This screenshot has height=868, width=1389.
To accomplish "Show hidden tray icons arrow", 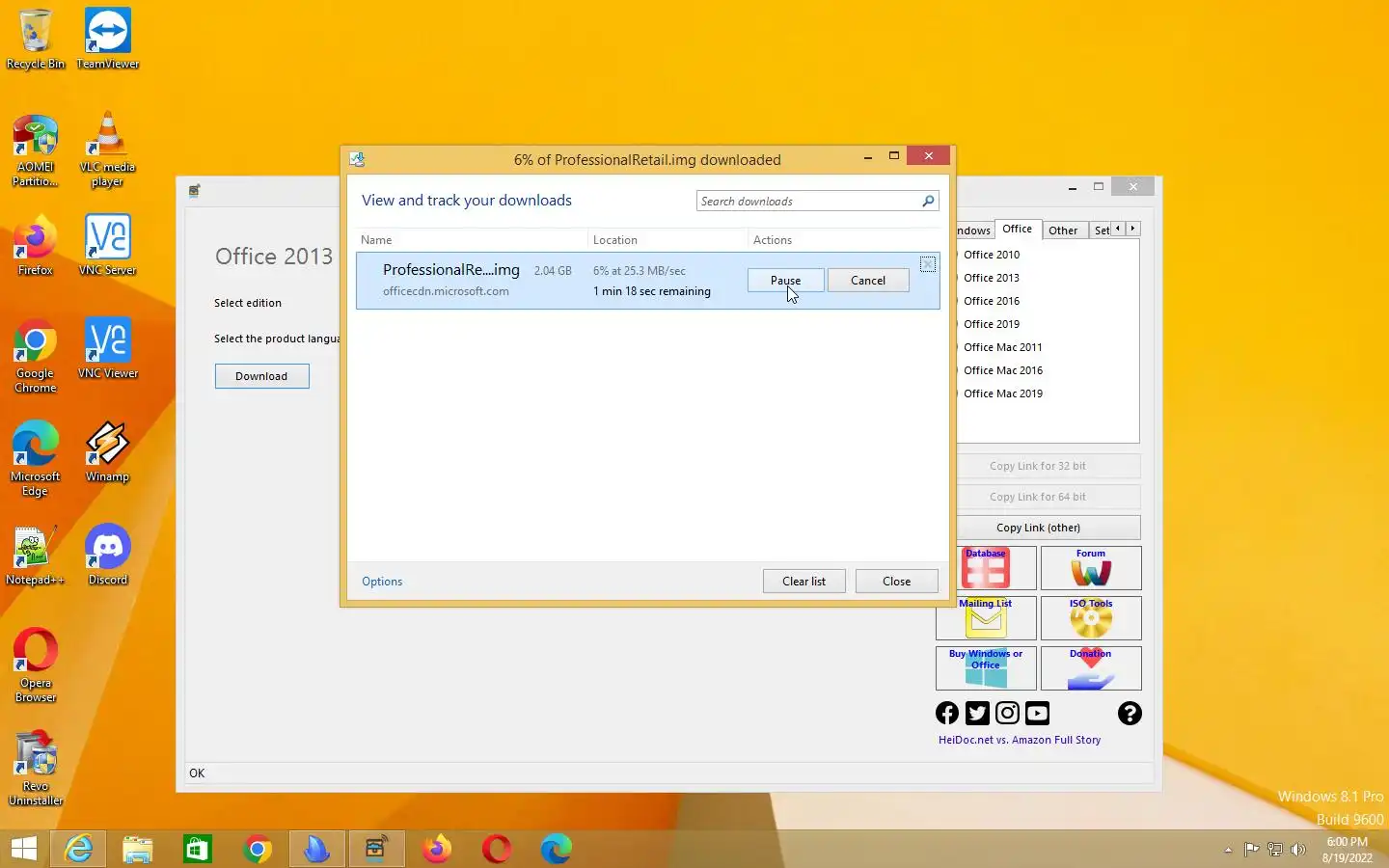I will 1228,850.
